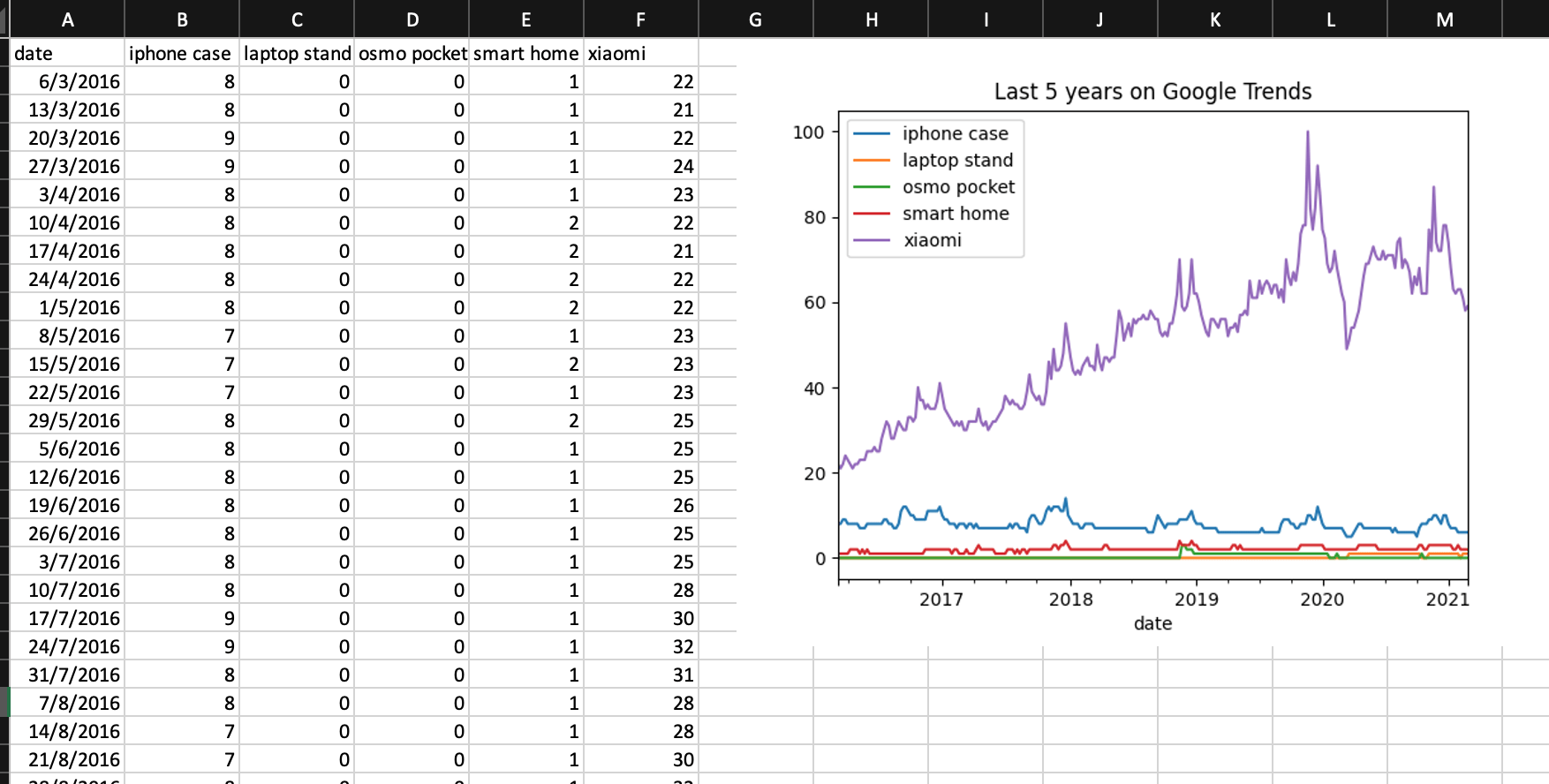The height and width of the screenshot is (784, 1549).
Task: Select the date cell 3/4/2016
Action: click(x=67, y=194)
